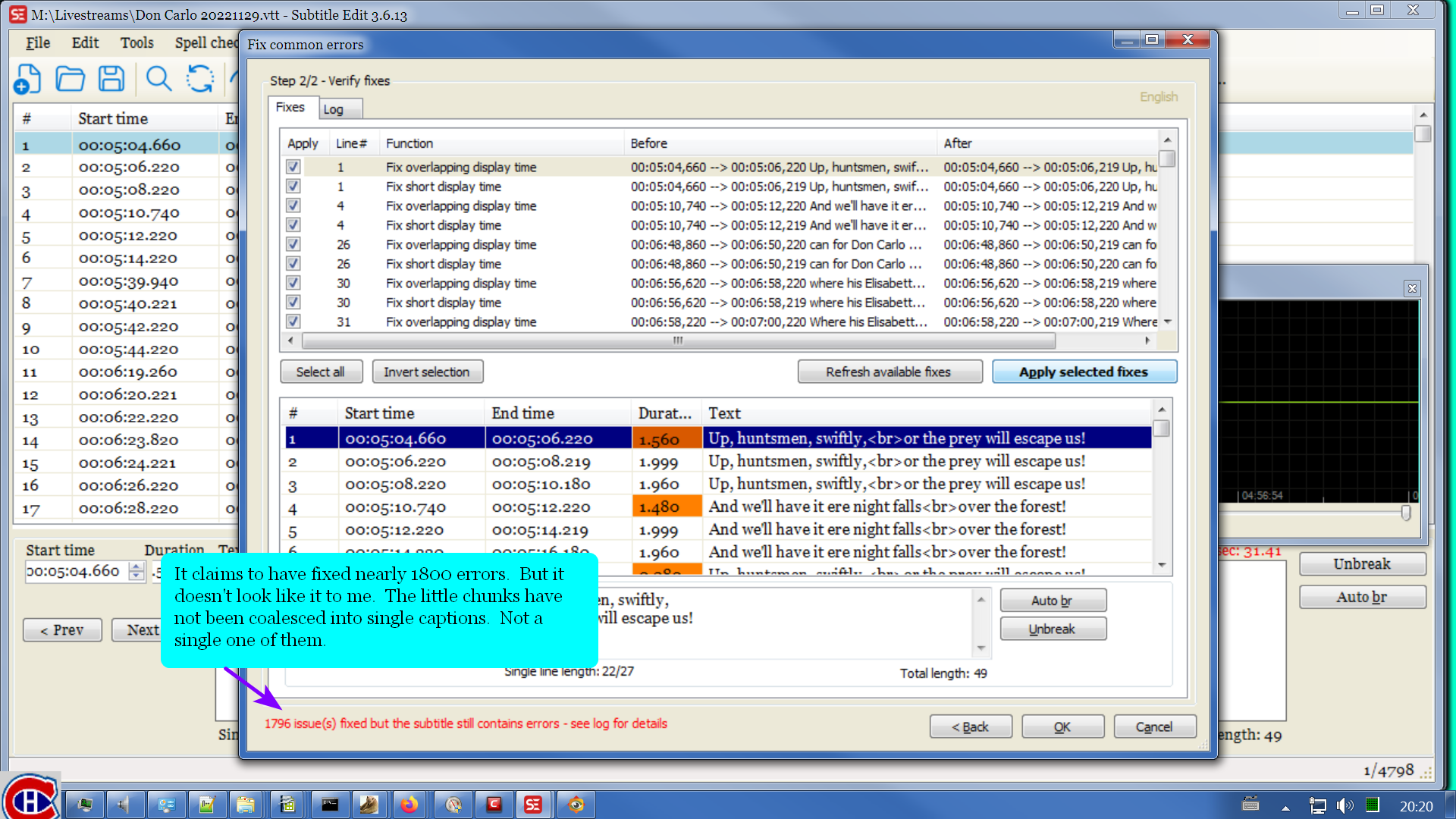Screen dimensions: 1456x819
Task: Open the command prompt from the taskbar
Action: (330, 805)
